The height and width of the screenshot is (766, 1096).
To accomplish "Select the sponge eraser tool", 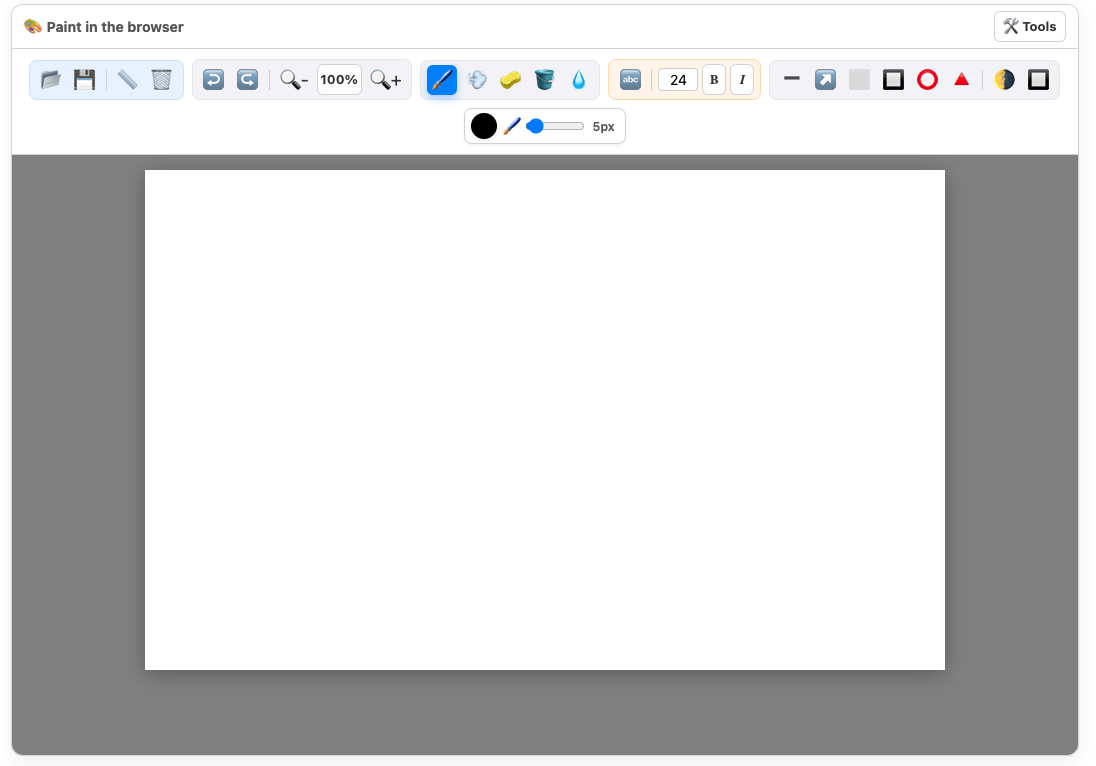I will click(510, 80).
